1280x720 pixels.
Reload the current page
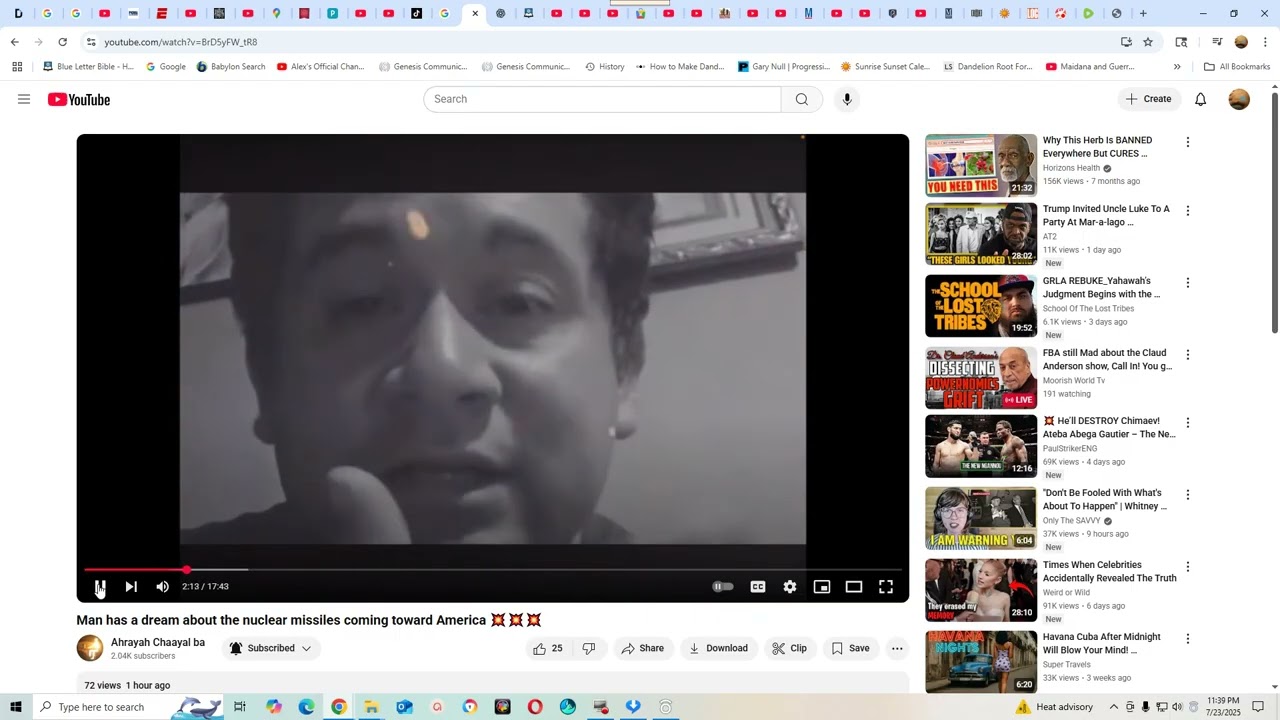pyautogui.click(x=62, y=42)
